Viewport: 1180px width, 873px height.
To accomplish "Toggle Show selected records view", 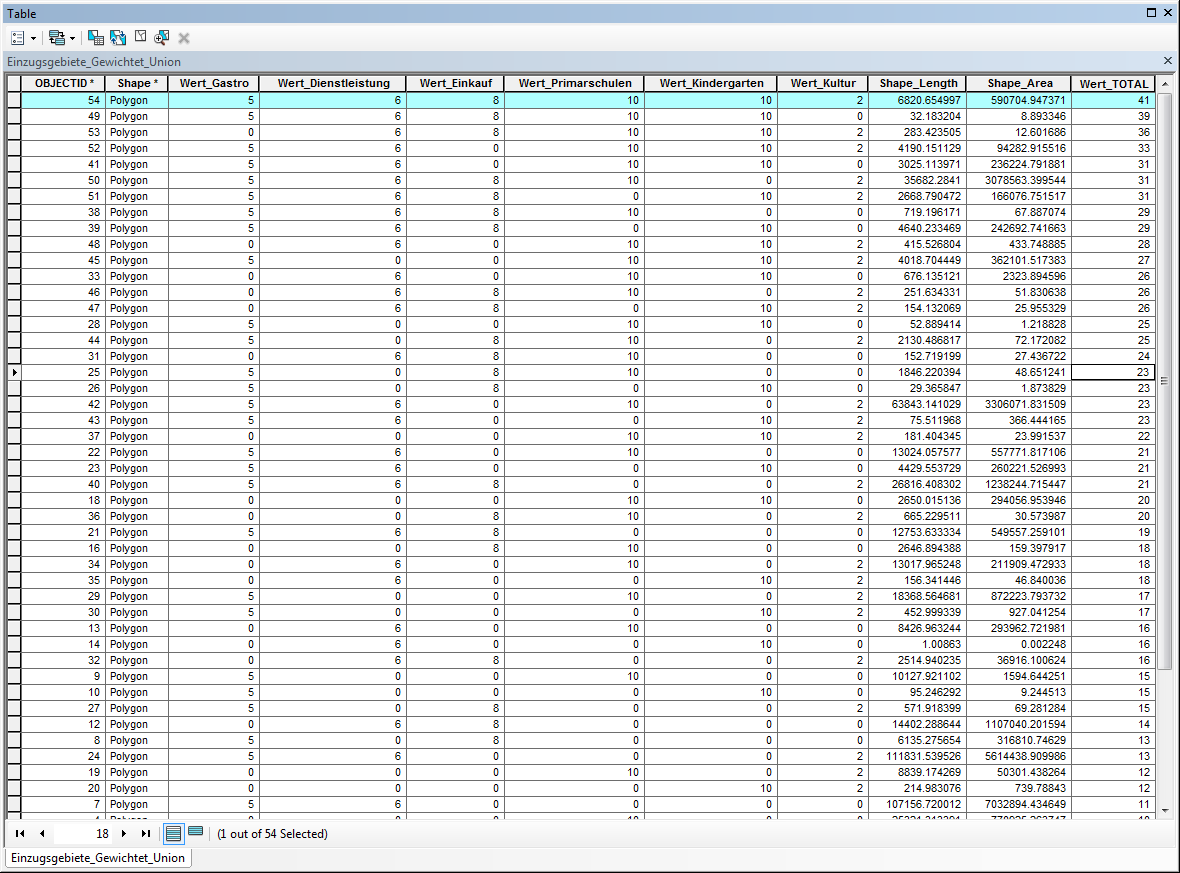I will tap(196, 833).
